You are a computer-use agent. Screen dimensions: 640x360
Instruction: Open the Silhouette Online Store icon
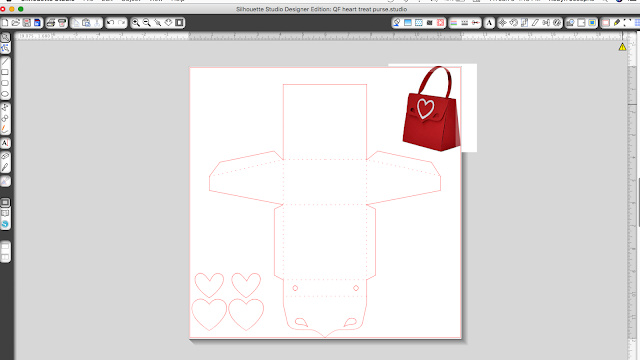5,224
